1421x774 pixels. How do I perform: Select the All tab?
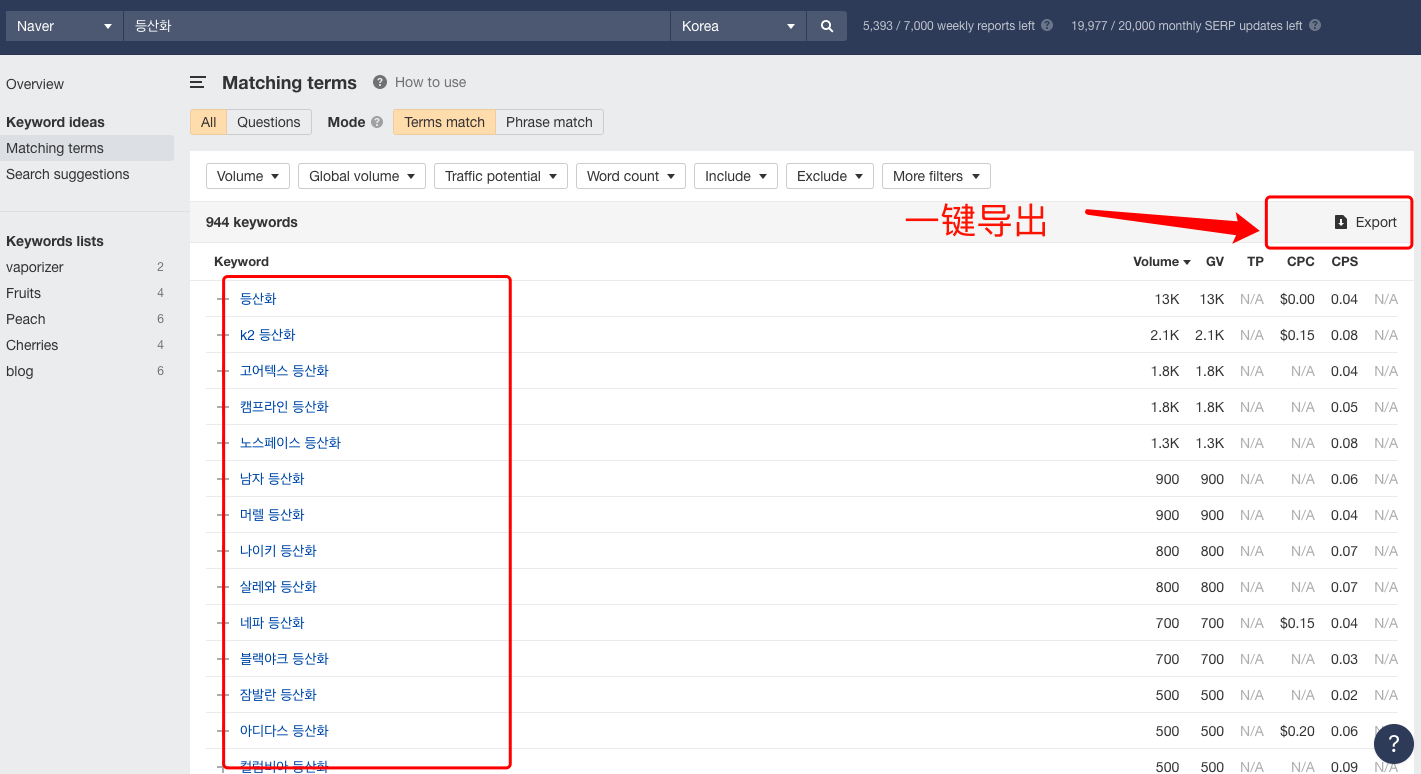click(x=208, y=122)
